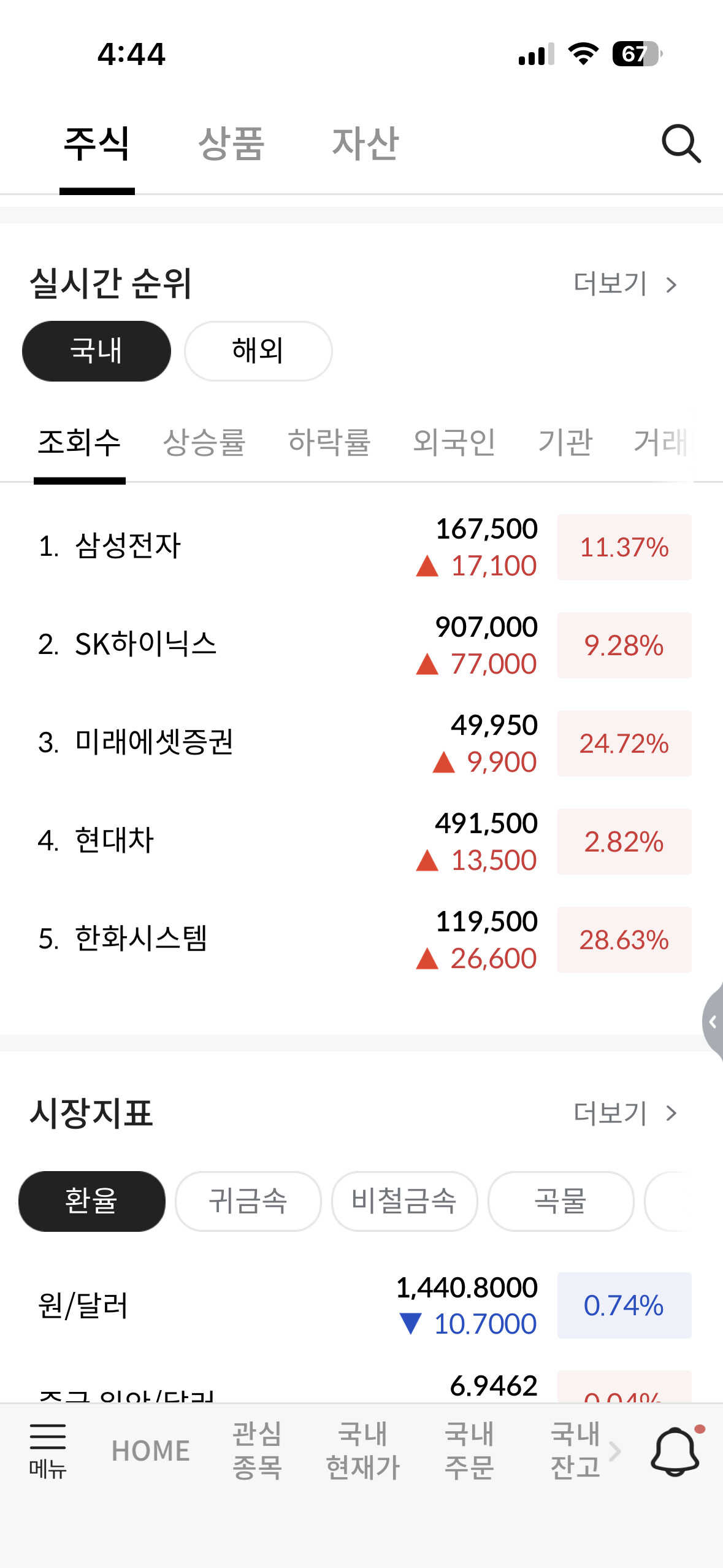Open 국내 현재가 in bottom bar
723x1568 pixels.
[363, 1450]
